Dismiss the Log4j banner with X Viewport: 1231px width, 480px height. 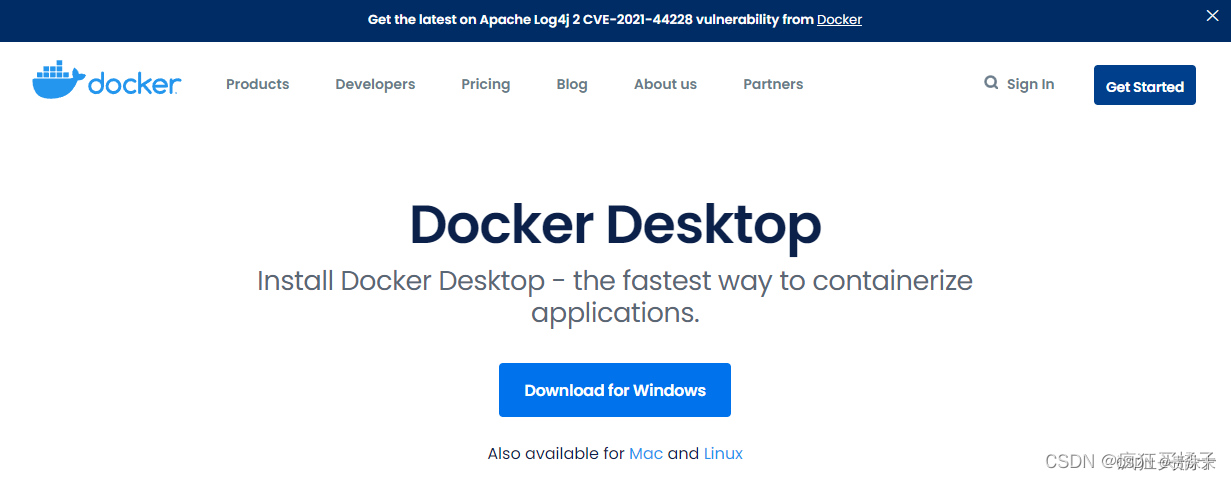[1212, 16]
